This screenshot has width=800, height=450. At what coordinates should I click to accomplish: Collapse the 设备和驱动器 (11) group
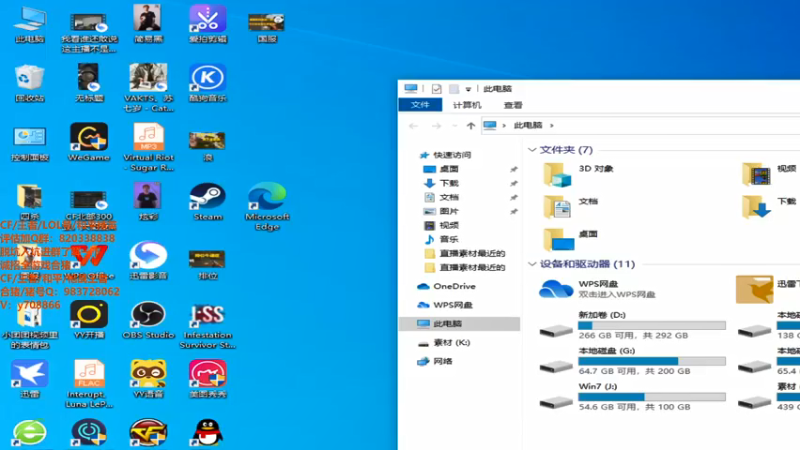tap(532, 264)
